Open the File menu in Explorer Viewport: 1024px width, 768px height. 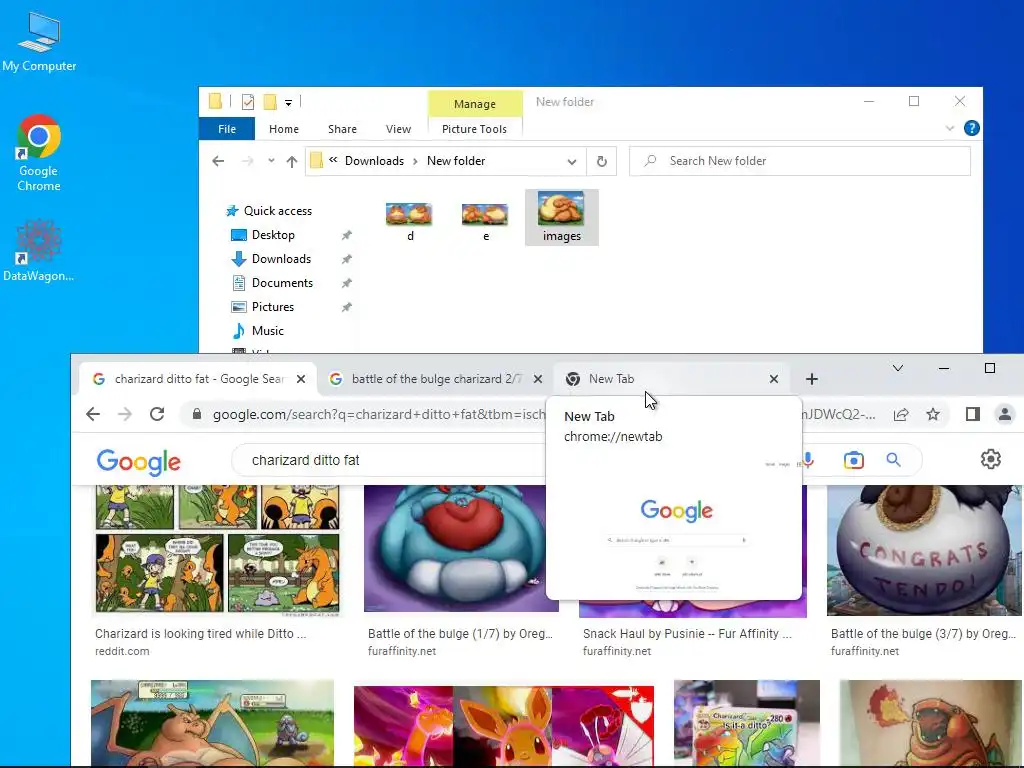point(227,129)
